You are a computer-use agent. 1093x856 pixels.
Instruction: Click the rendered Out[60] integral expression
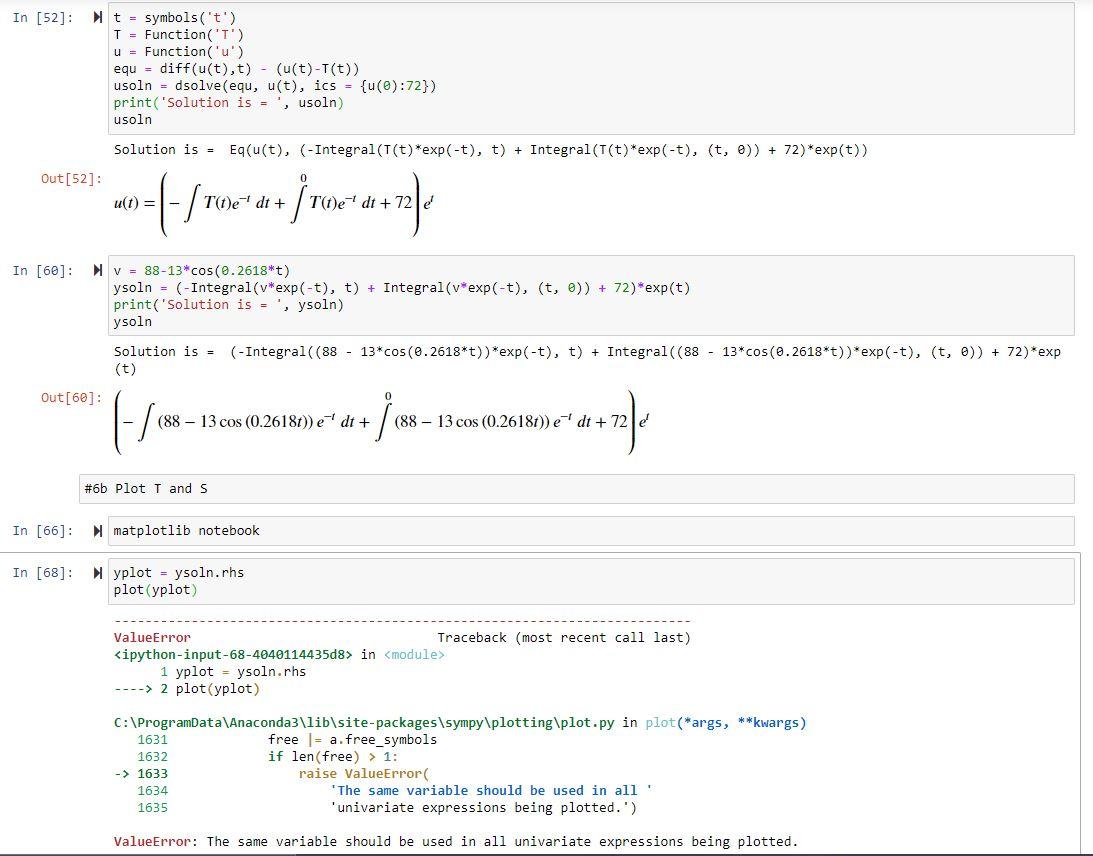tap(382, 422)
